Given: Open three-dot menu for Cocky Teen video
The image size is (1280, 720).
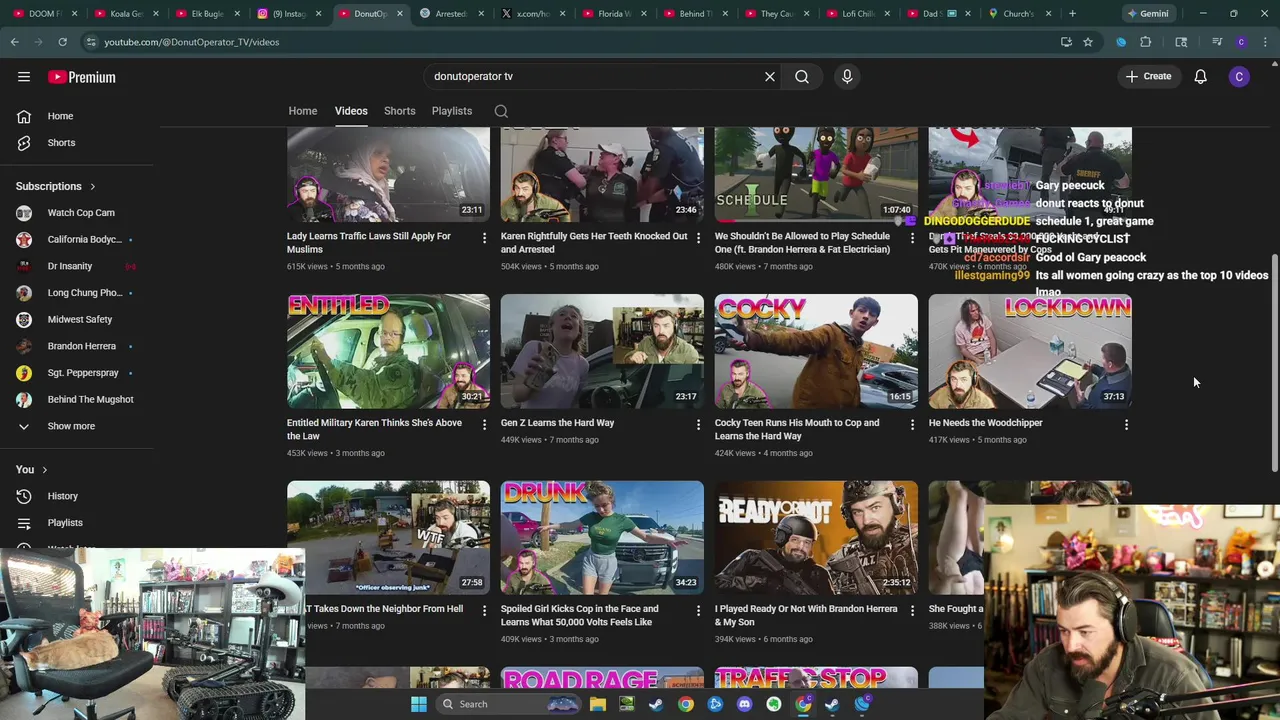Looking at the screenshot, I should coord(912,424).
